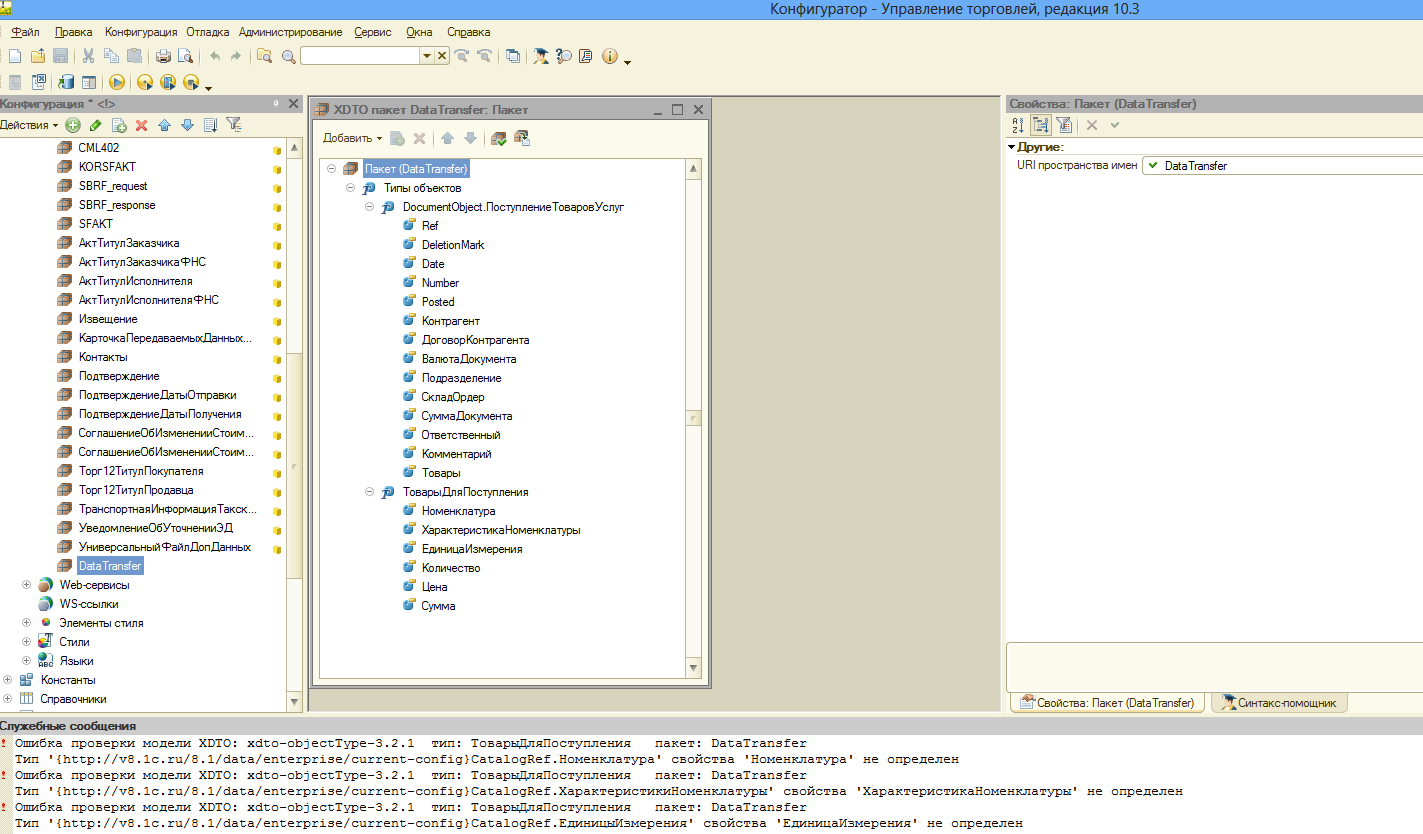Expand the Web-сервисы tree node
This screenshot has width=1423, height=834.
(x=27, y=585)
